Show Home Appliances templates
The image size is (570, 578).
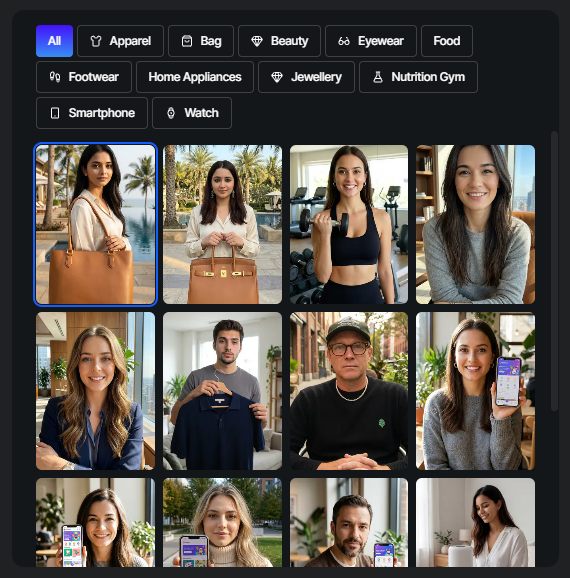(195, 77)
